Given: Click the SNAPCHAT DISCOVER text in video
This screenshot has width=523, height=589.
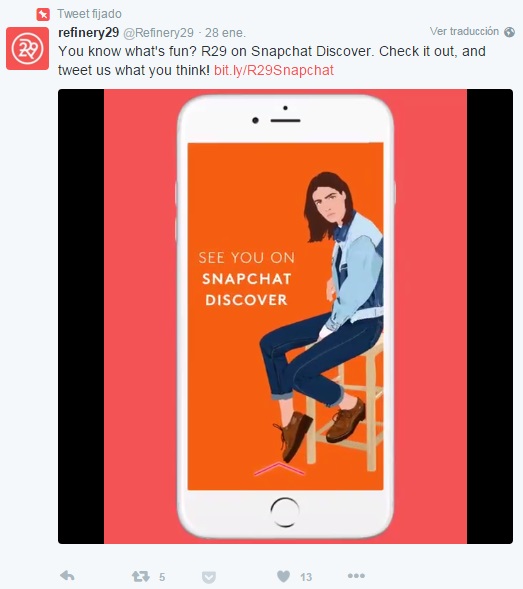Looking at the screenshot, I should (246, 289).
